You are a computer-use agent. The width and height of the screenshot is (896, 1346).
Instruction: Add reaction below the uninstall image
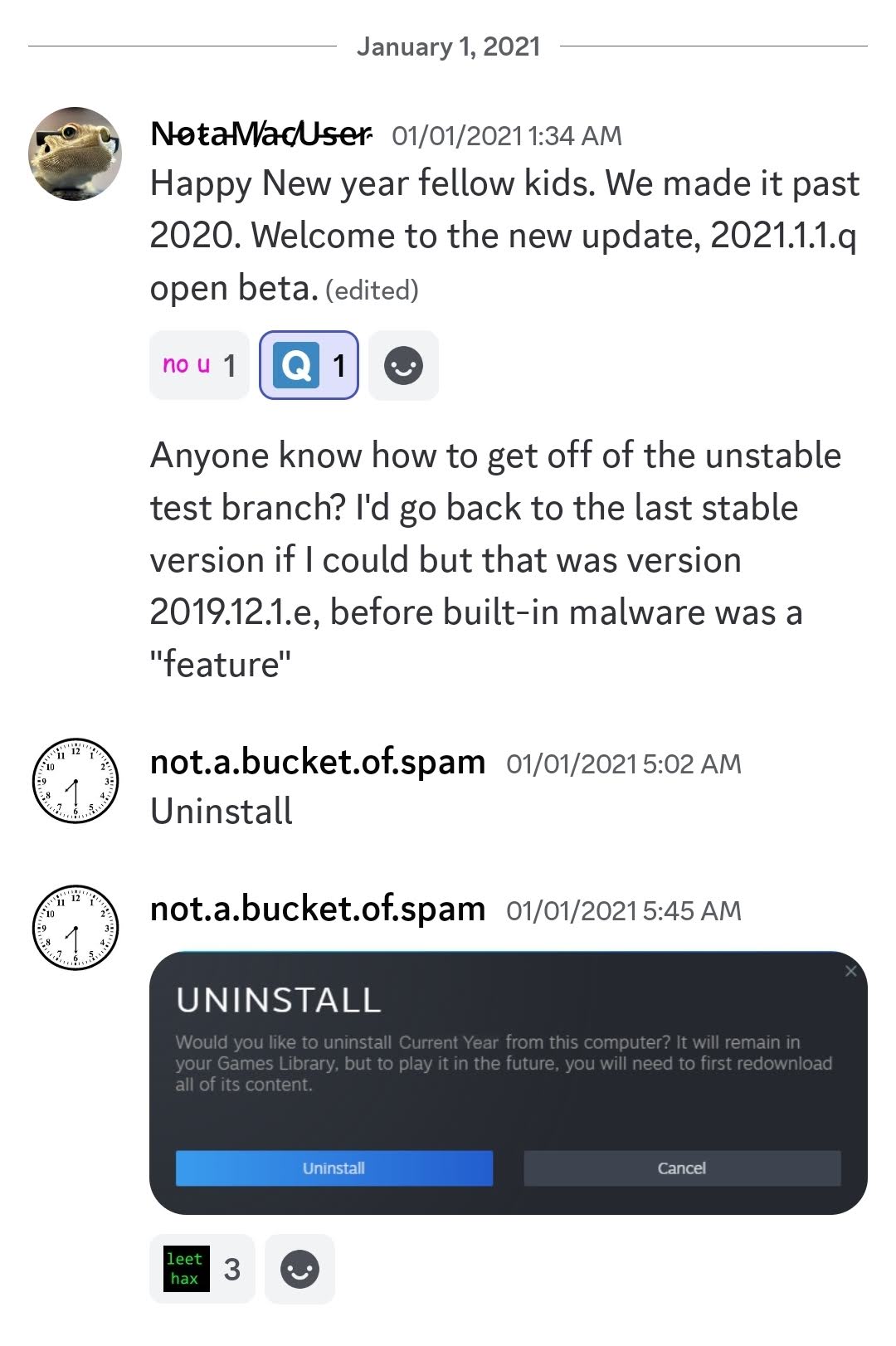point(299,1269)
